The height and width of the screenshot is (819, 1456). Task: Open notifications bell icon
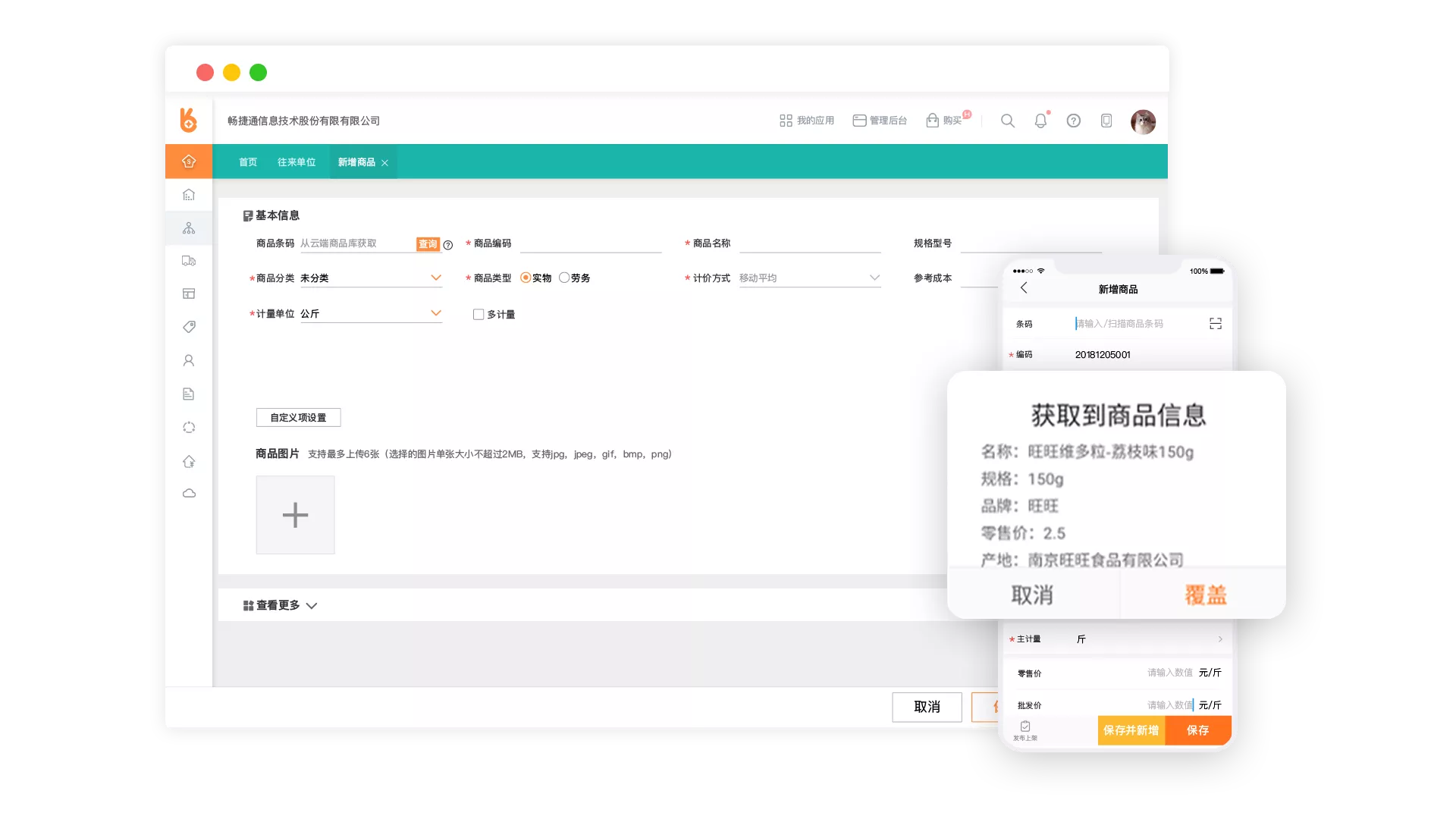click(x=1040, y=121)
